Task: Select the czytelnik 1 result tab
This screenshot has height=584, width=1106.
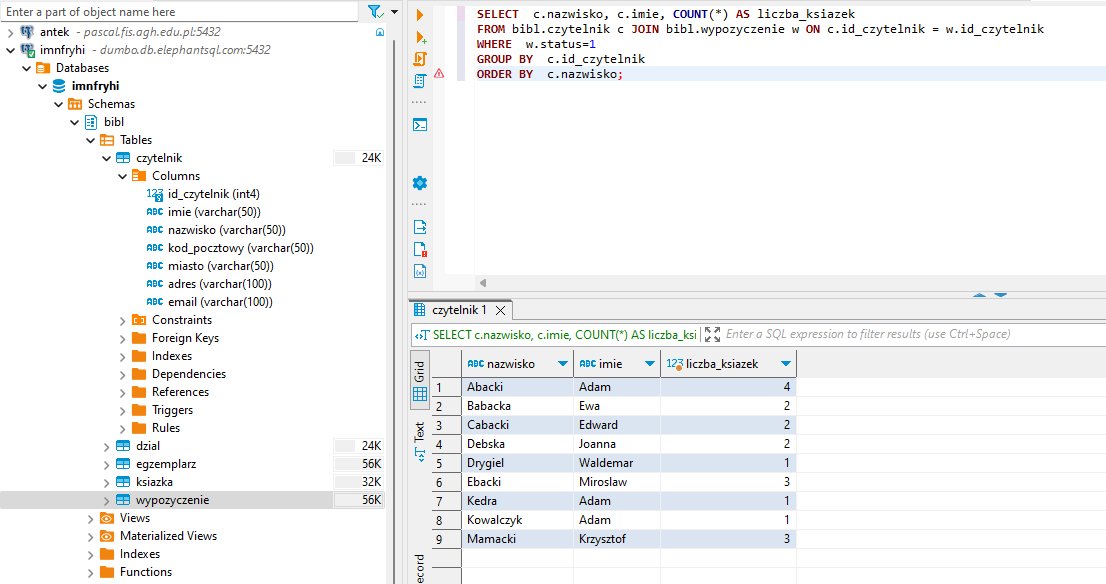Action: coord(459,310)
